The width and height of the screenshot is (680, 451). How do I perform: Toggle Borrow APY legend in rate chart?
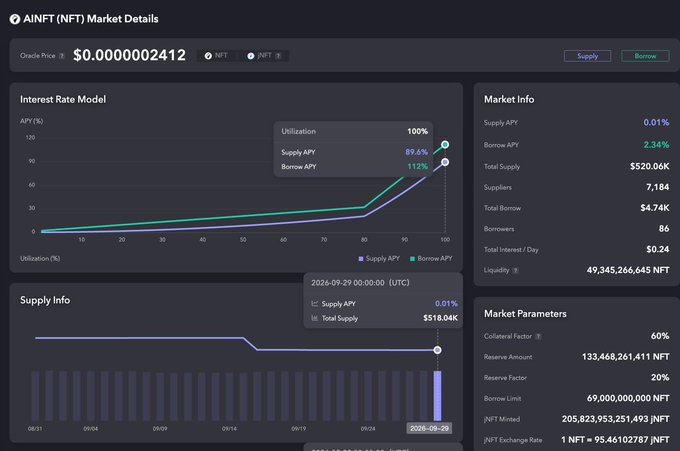pyautogui.click(x=431, y=258)
